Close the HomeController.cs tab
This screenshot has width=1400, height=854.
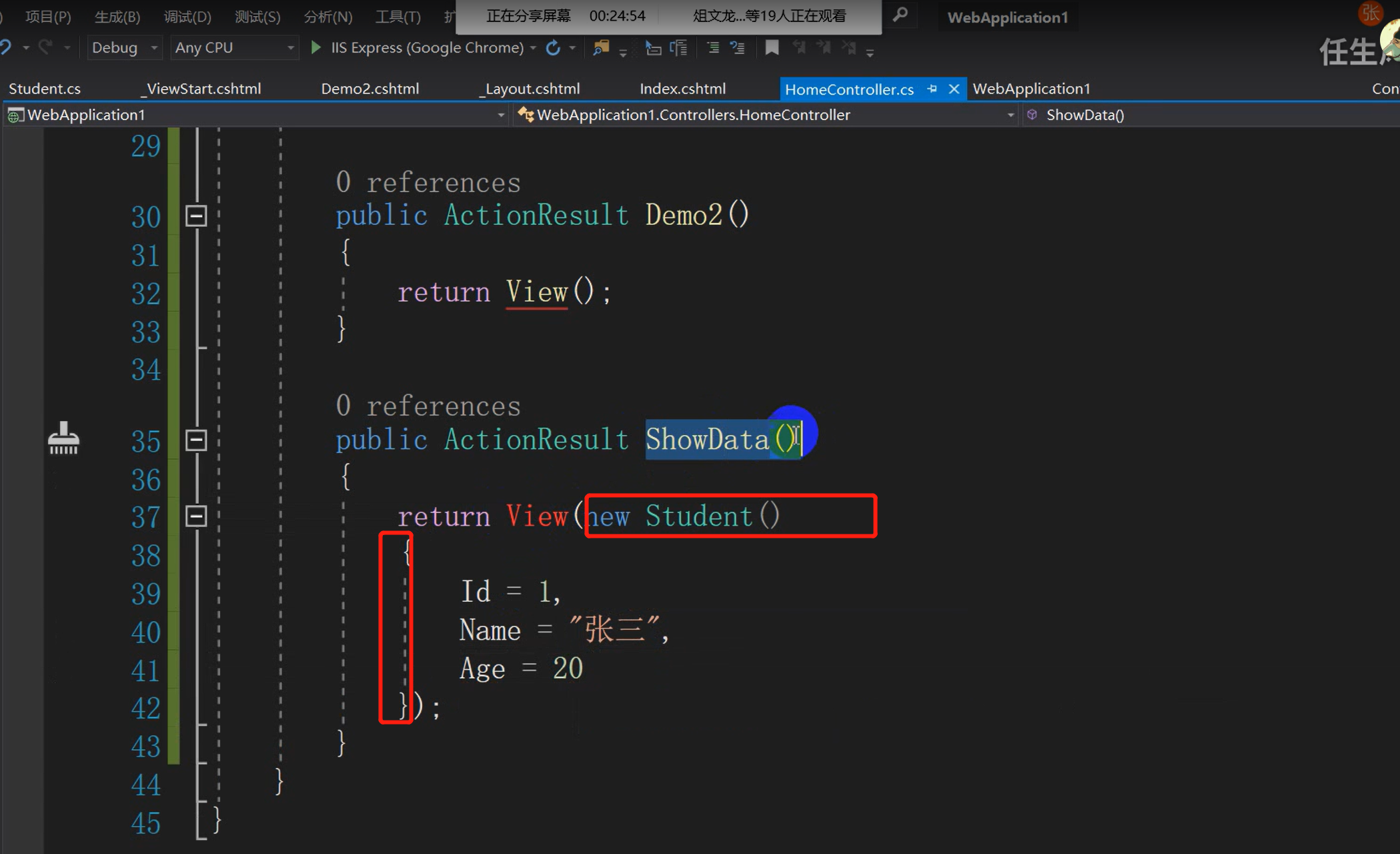click(954, 89)
